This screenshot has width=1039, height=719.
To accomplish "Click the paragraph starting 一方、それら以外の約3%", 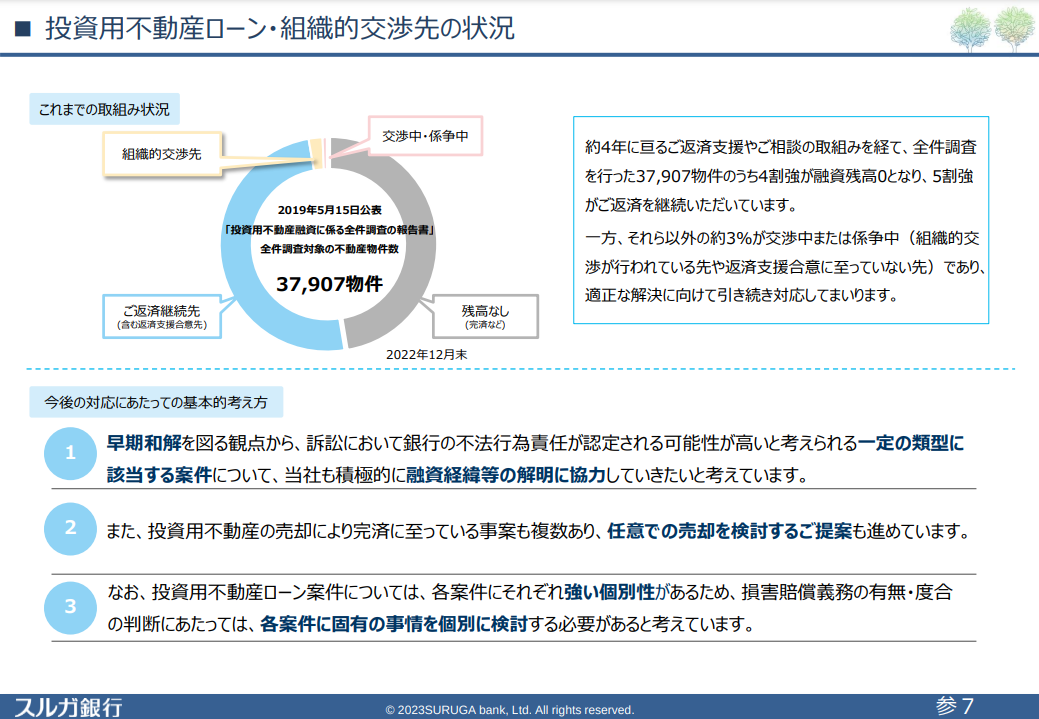I will (785, 266).
